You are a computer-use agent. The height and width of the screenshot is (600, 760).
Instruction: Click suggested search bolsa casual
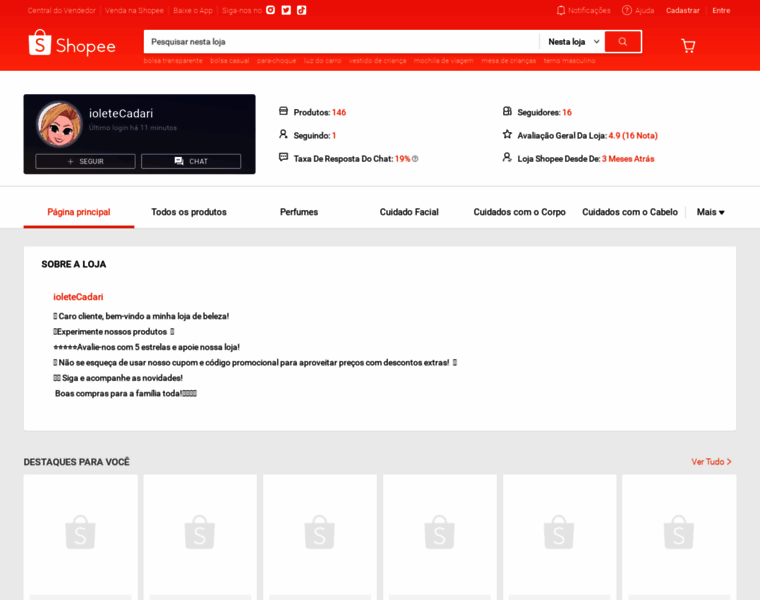(x=230, y=61)
